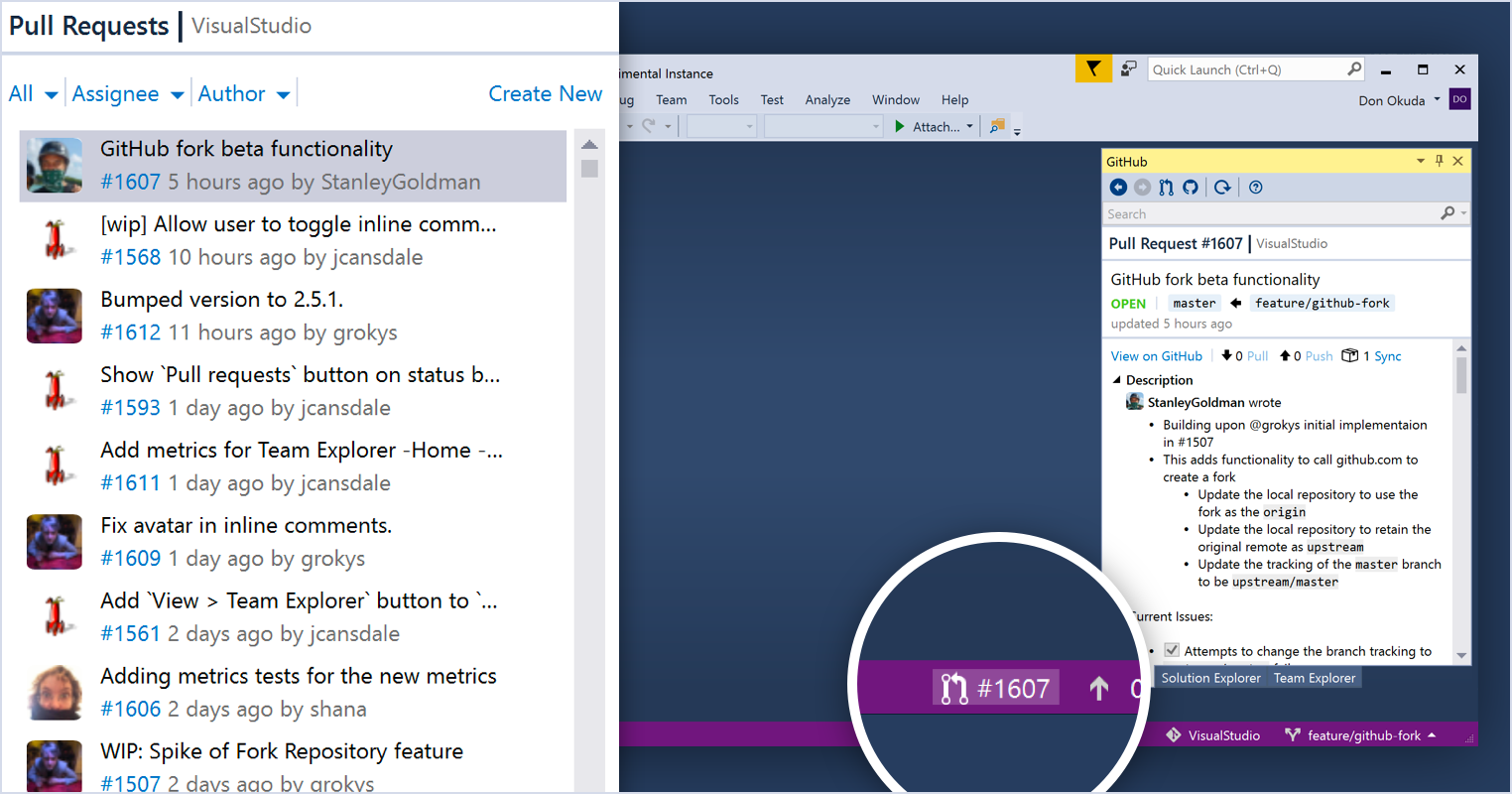Switch to the Solution Explorer tab

pyautogui.click(x=1210, y=678)
